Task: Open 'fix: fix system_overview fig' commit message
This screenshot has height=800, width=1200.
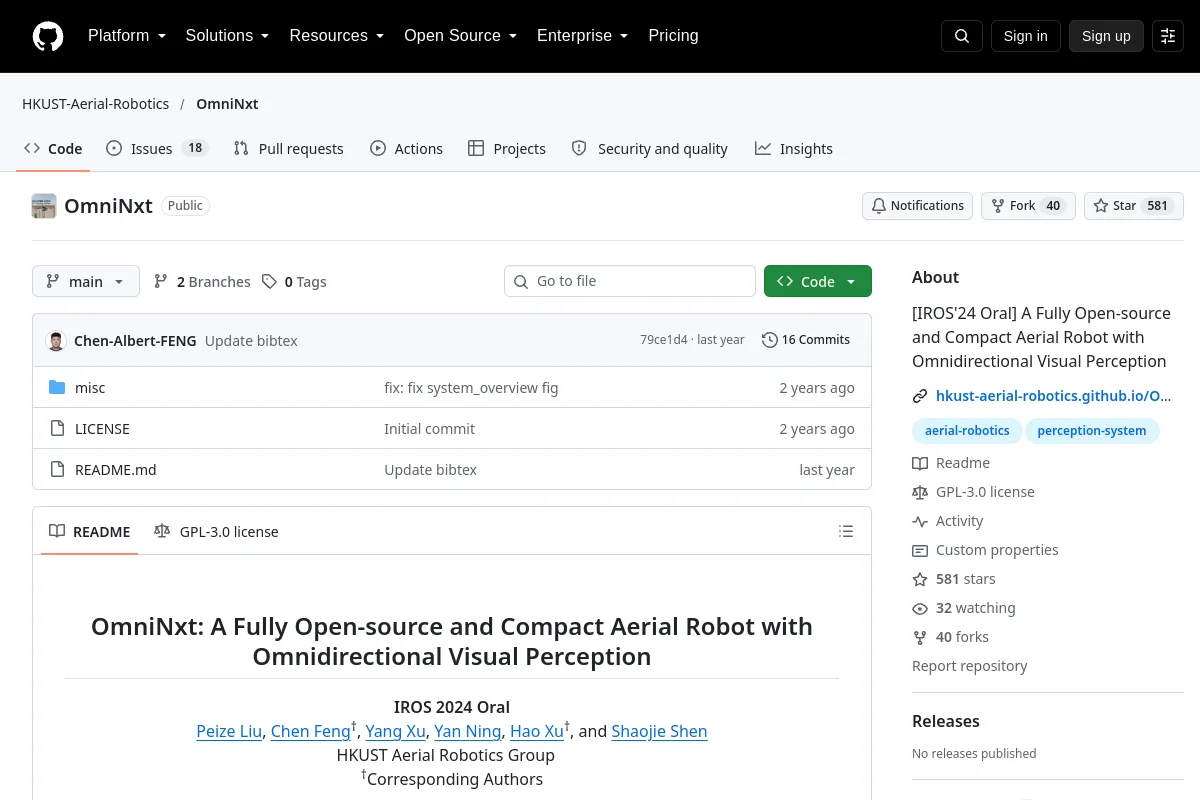Action: 471,388
